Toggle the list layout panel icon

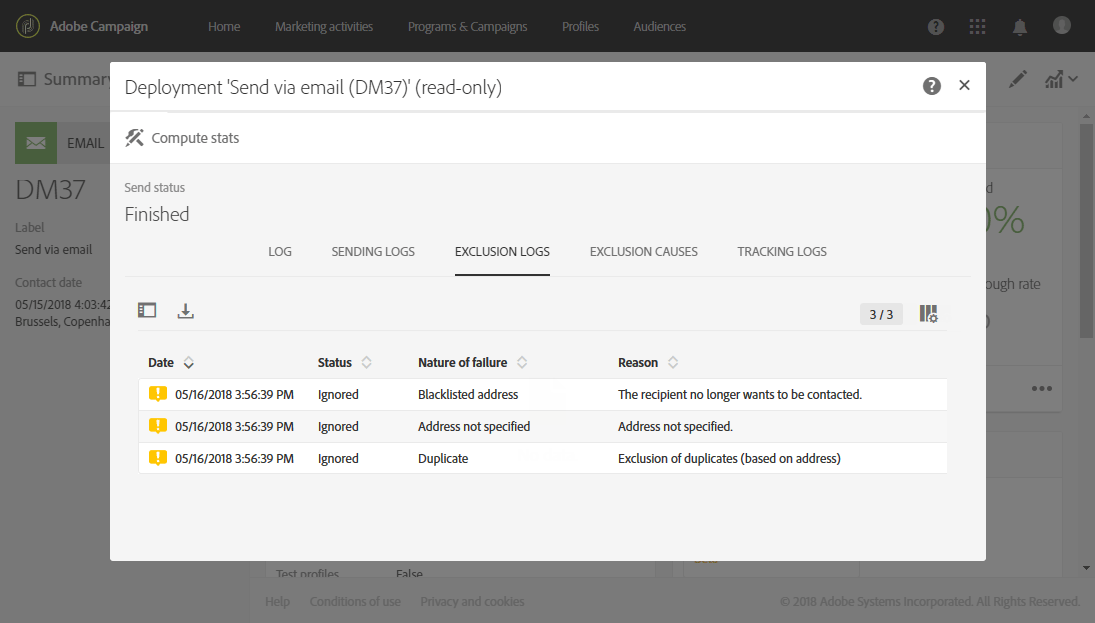point(146,310)
